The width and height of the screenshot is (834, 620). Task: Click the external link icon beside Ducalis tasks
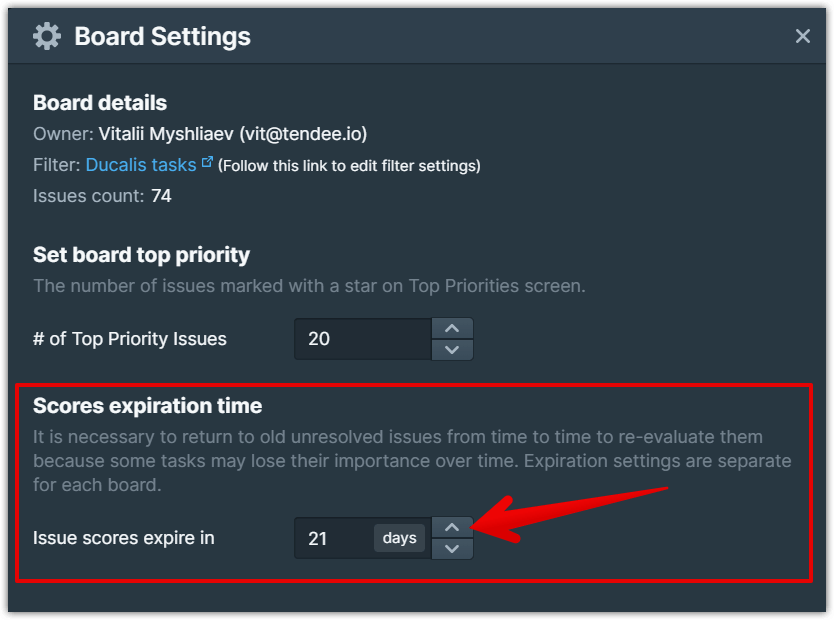(x=207, y=162)
